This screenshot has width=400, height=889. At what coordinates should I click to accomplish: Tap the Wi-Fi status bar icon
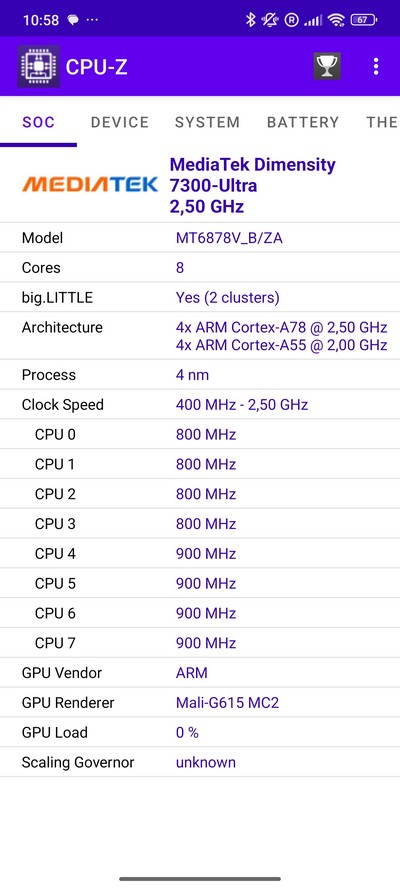336,20
